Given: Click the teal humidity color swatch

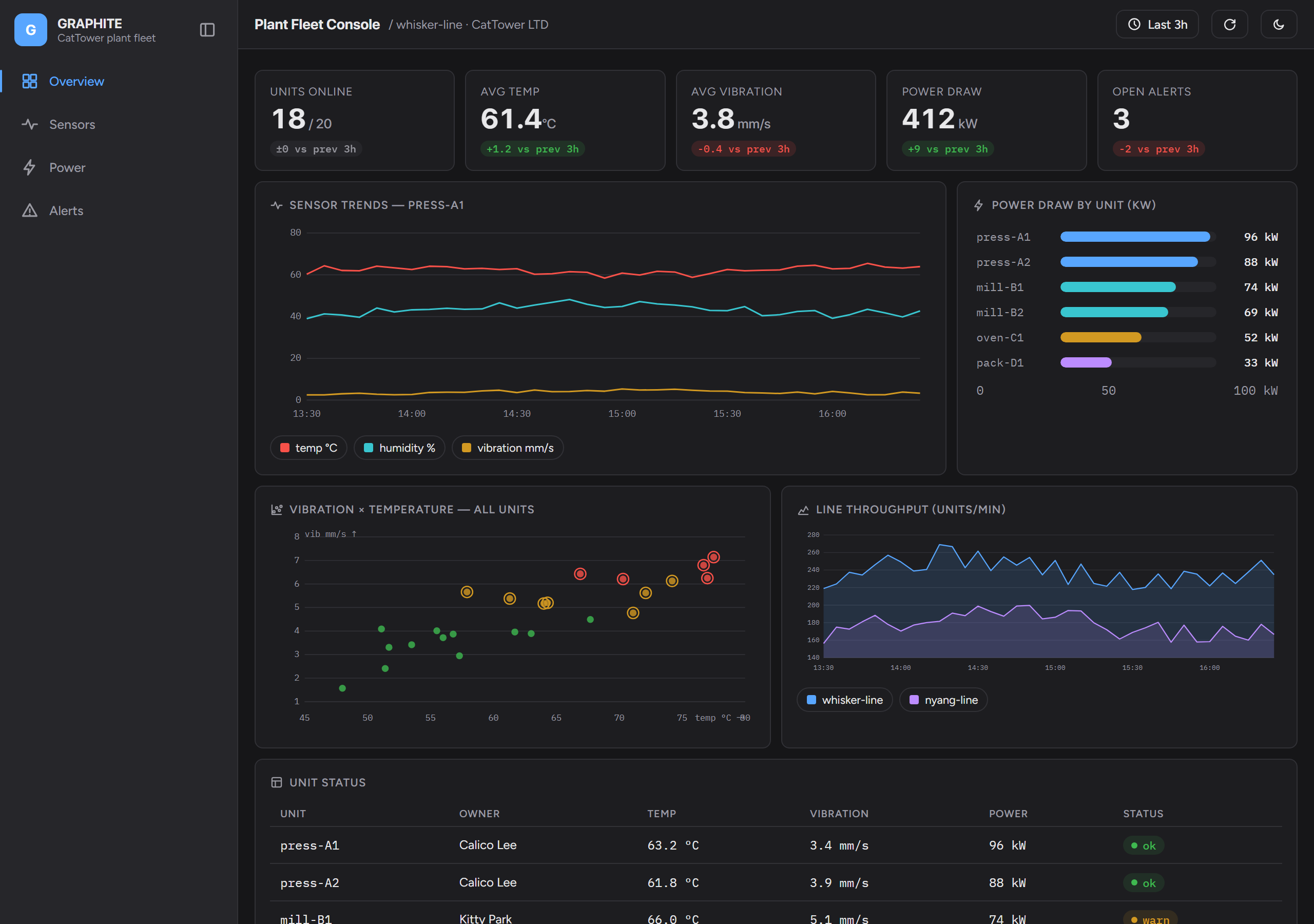Looking at the screenshot, I should pyautogui.click(x=369, y=448).
